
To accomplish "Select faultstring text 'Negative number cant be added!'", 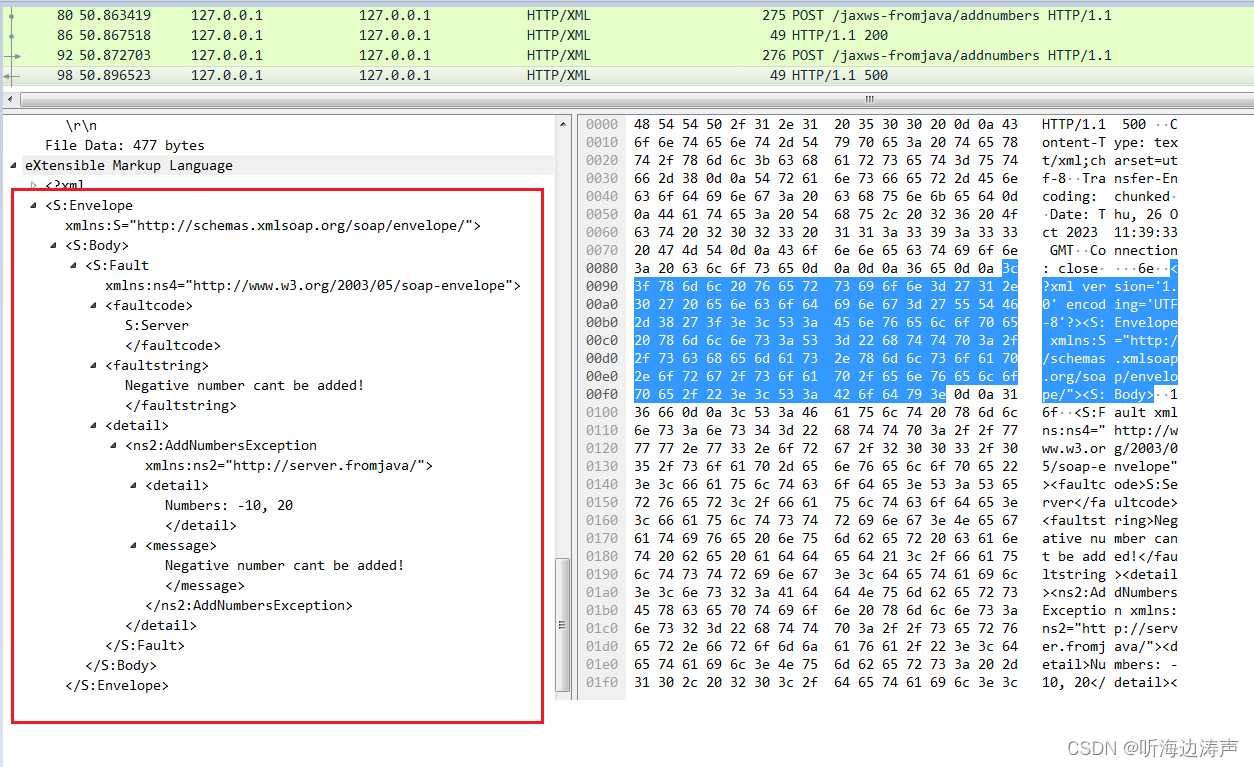I will 245,385.
